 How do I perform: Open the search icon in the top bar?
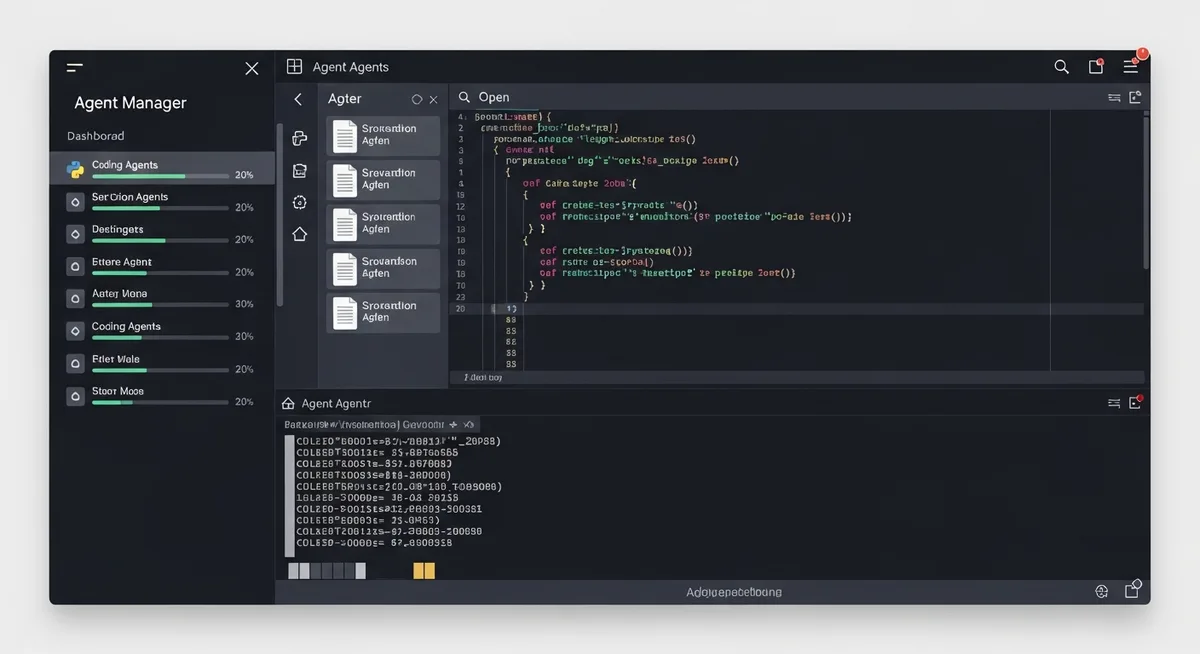(x=1061, y=67)
